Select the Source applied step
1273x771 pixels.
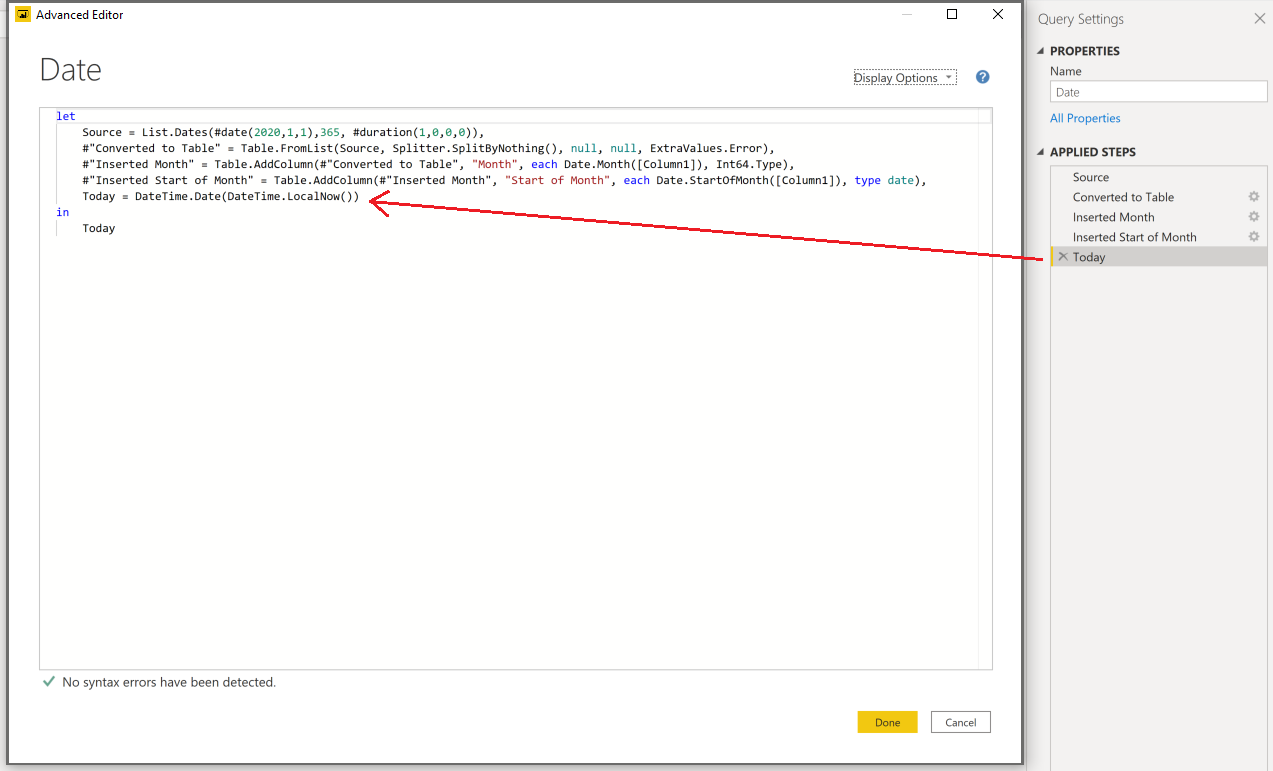(1159, 177)
